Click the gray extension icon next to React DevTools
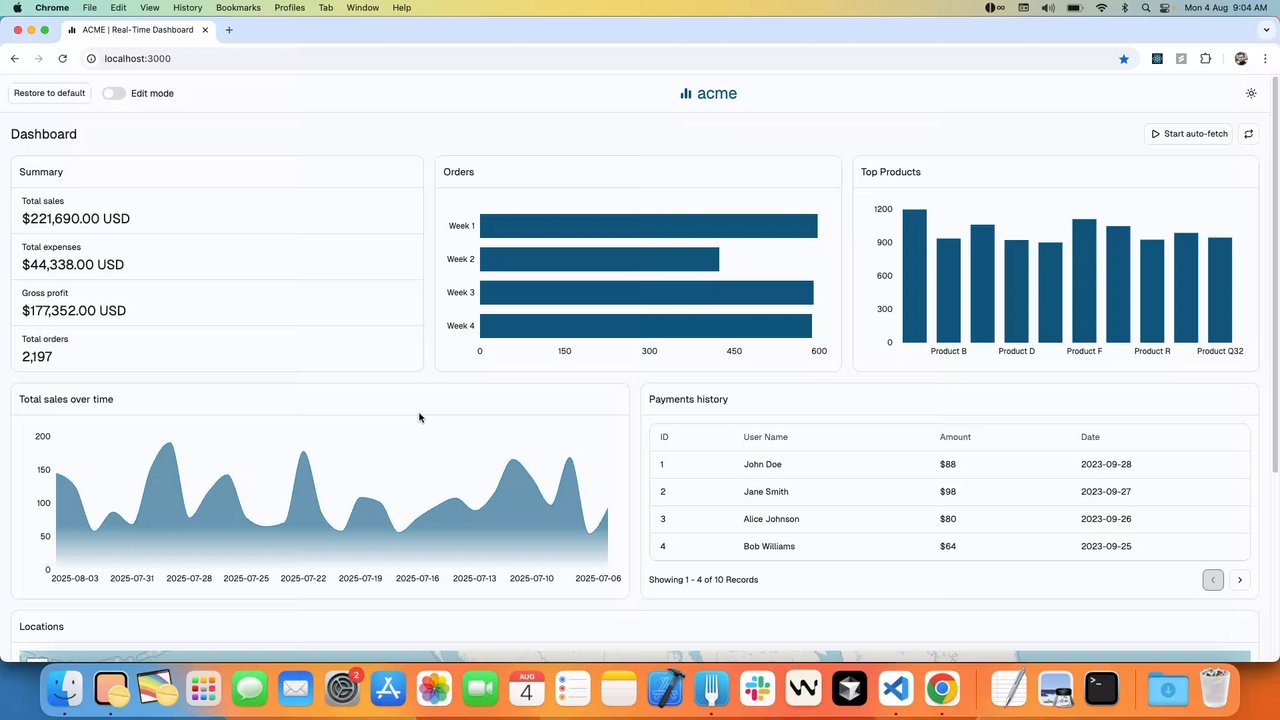This screenshot has height=720, width=1280. pyautogui.click(x=1181, y=59)
